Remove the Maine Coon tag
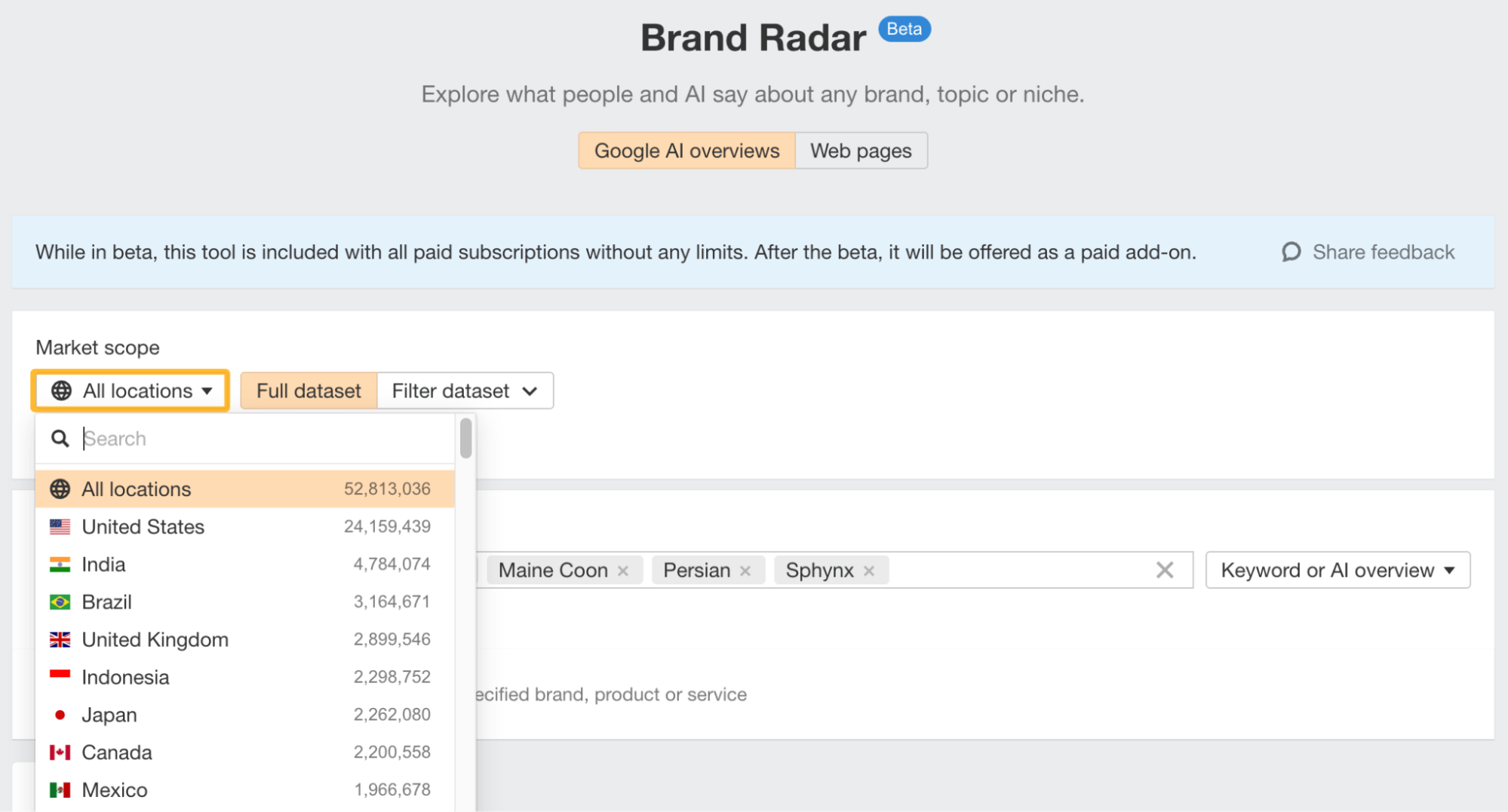1508x812 pixels. pos(623,571)
